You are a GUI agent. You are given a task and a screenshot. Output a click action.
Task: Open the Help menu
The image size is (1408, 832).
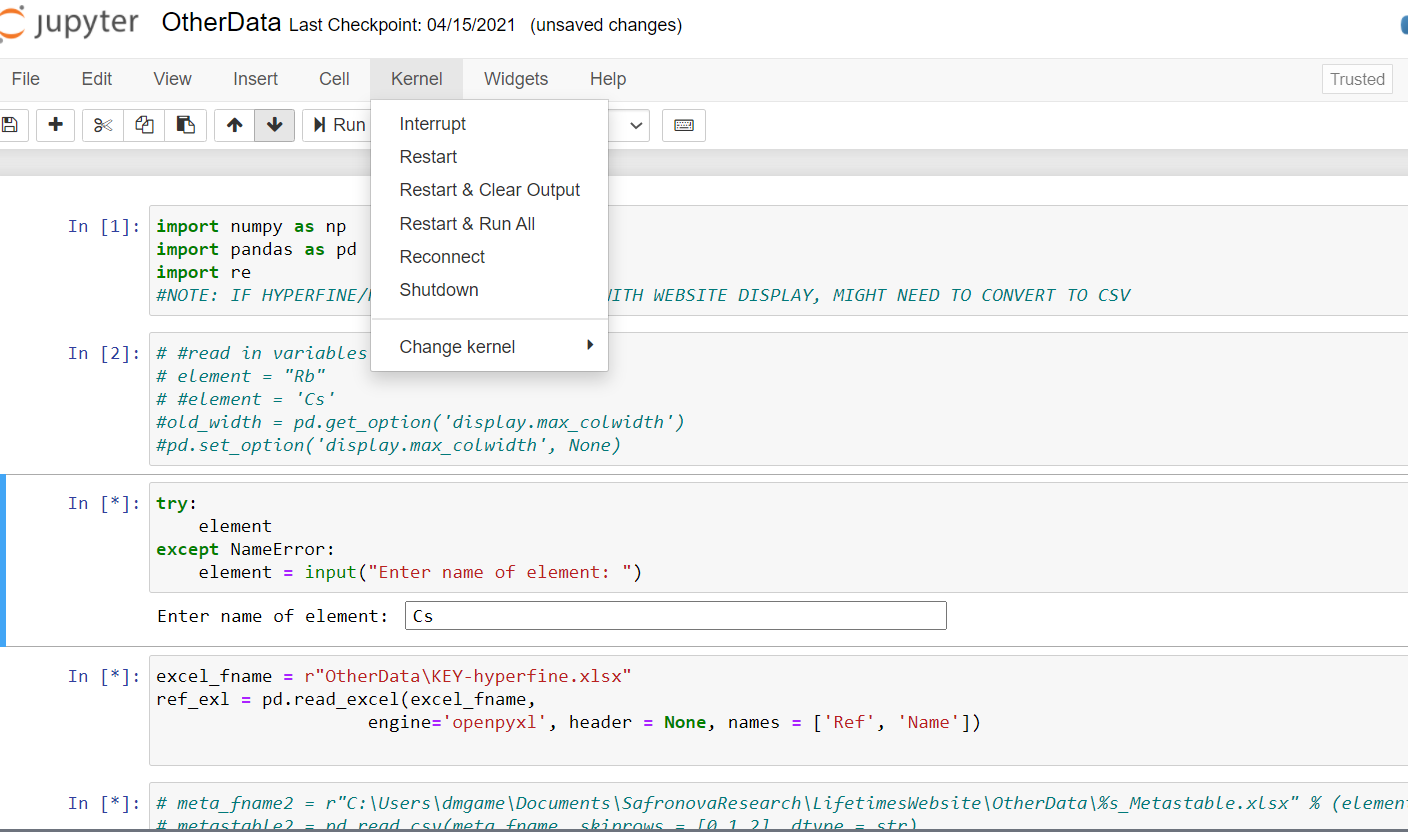[x=608, y=79]
